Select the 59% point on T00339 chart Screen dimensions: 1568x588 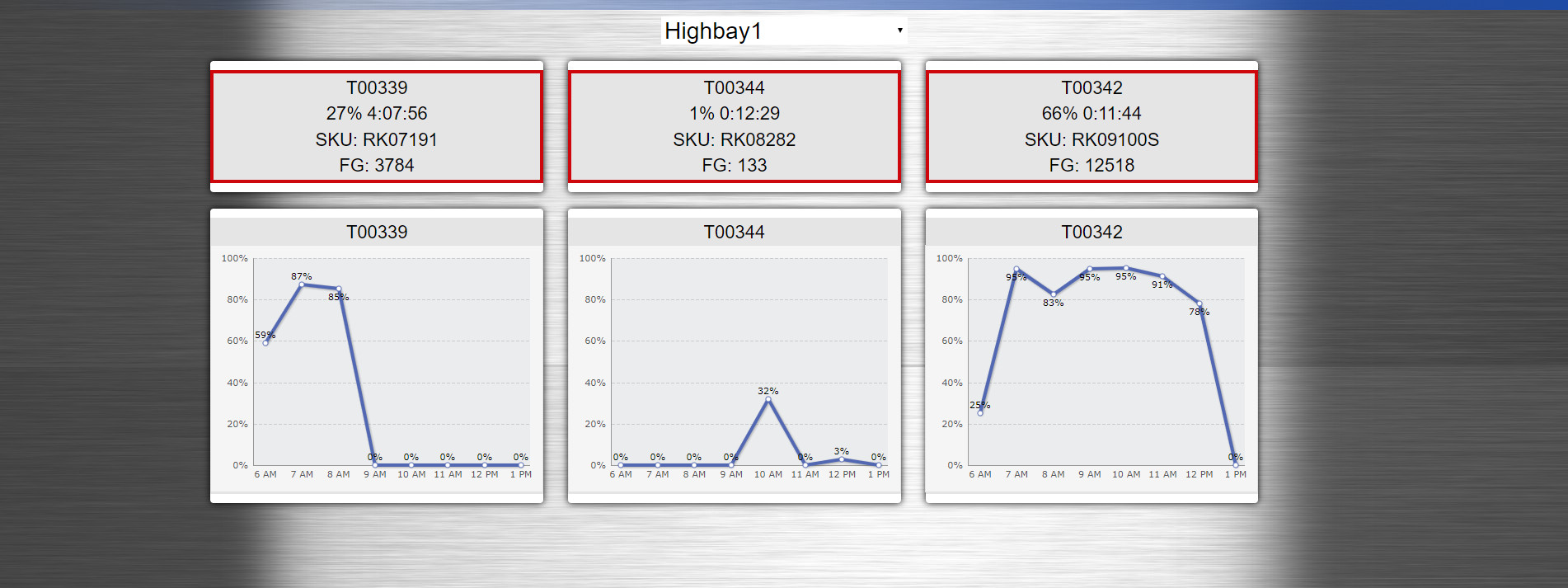click(x=265, y=343)
